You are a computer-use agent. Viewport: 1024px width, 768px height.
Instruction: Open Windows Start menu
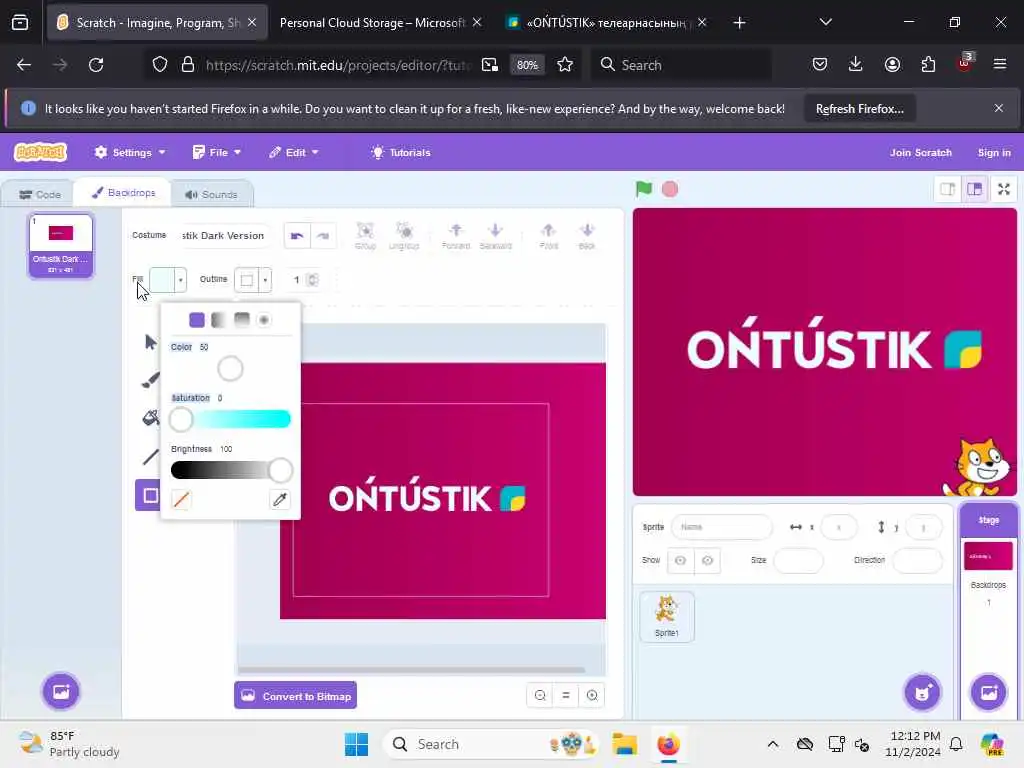click(357, 744)
